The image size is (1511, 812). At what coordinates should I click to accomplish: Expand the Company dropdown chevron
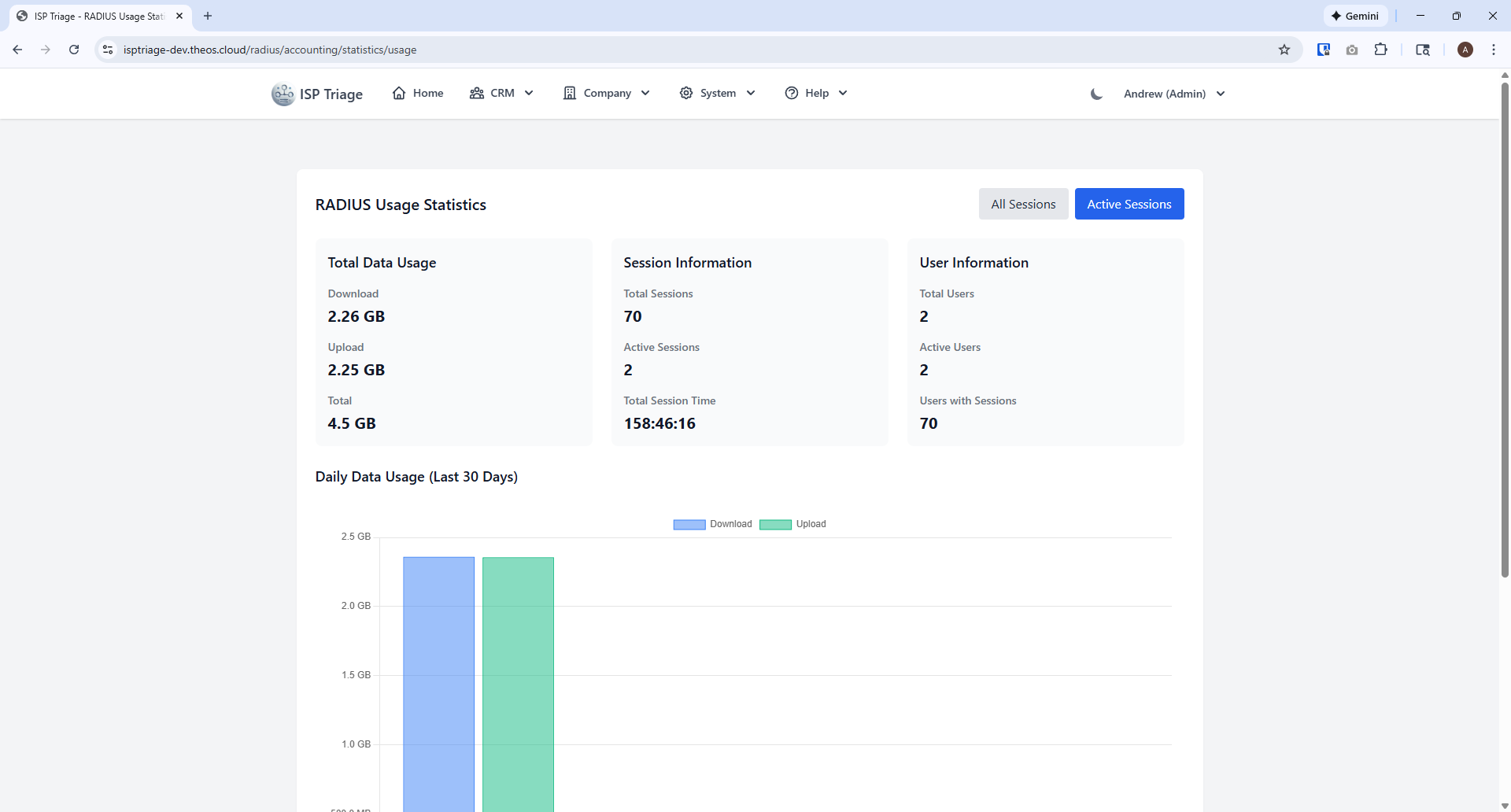pos(645,93)
